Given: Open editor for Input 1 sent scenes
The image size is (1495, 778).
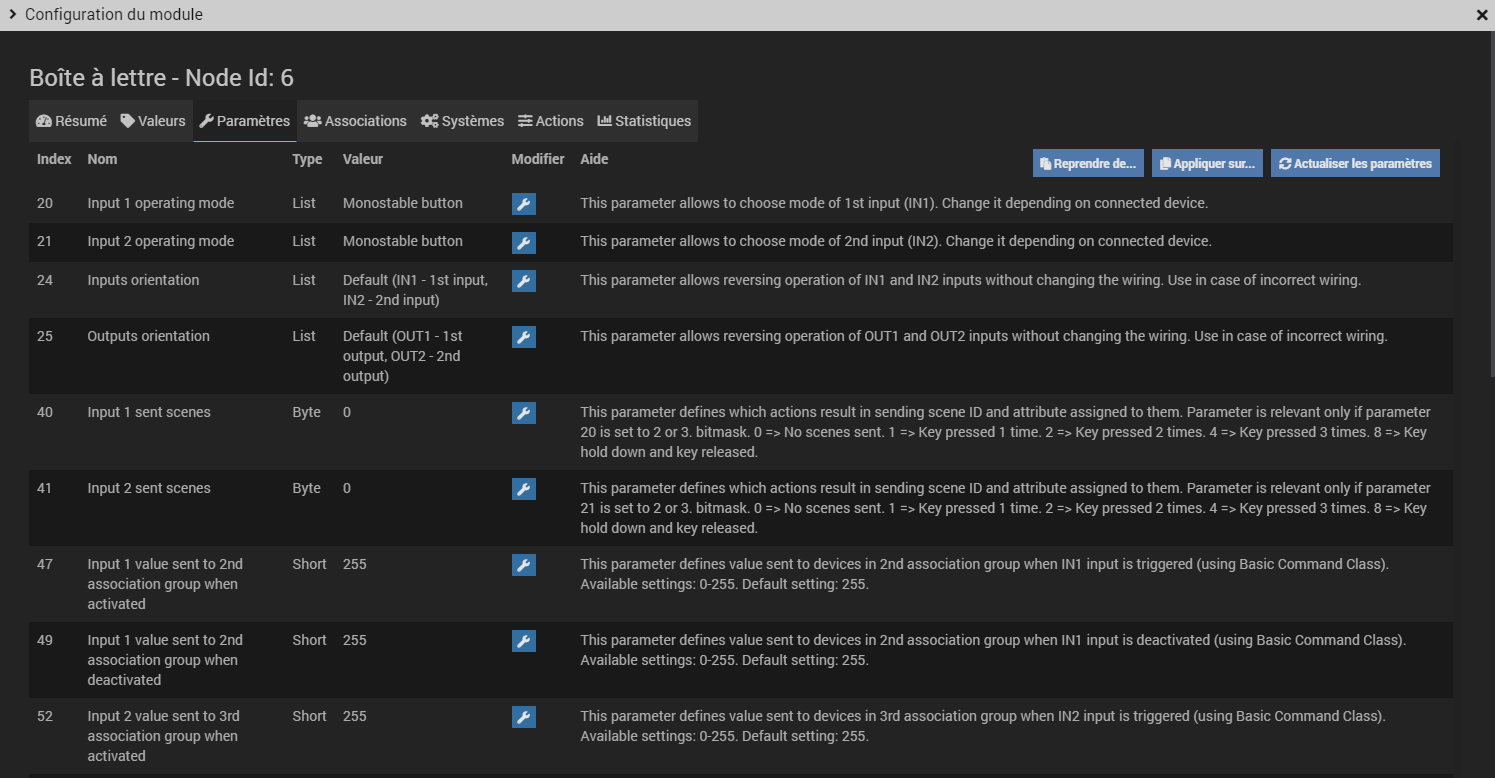Looking at the screenshot, I should pyautogui.click(x=523, y=413).
